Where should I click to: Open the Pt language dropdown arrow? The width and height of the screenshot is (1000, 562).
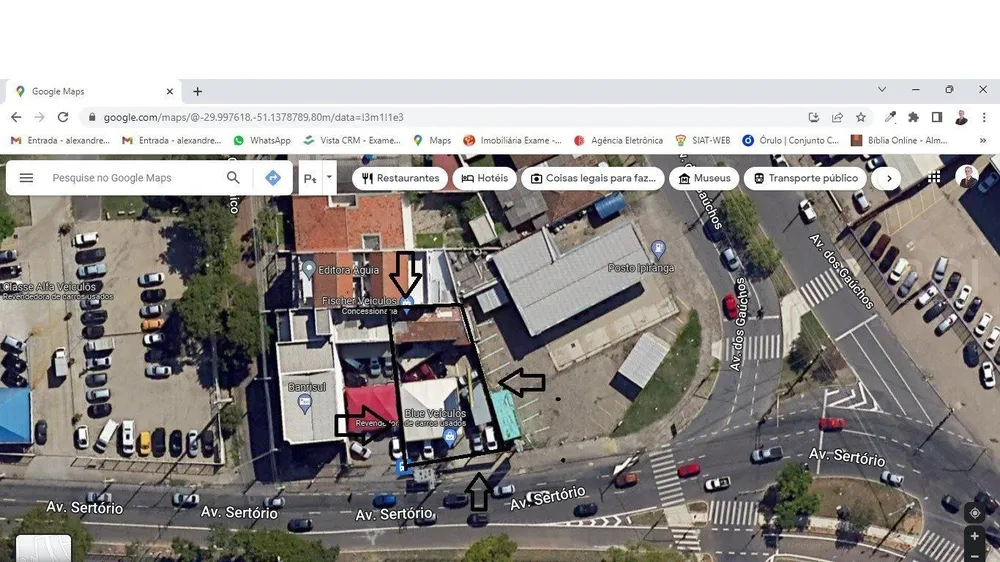(329, 177)
